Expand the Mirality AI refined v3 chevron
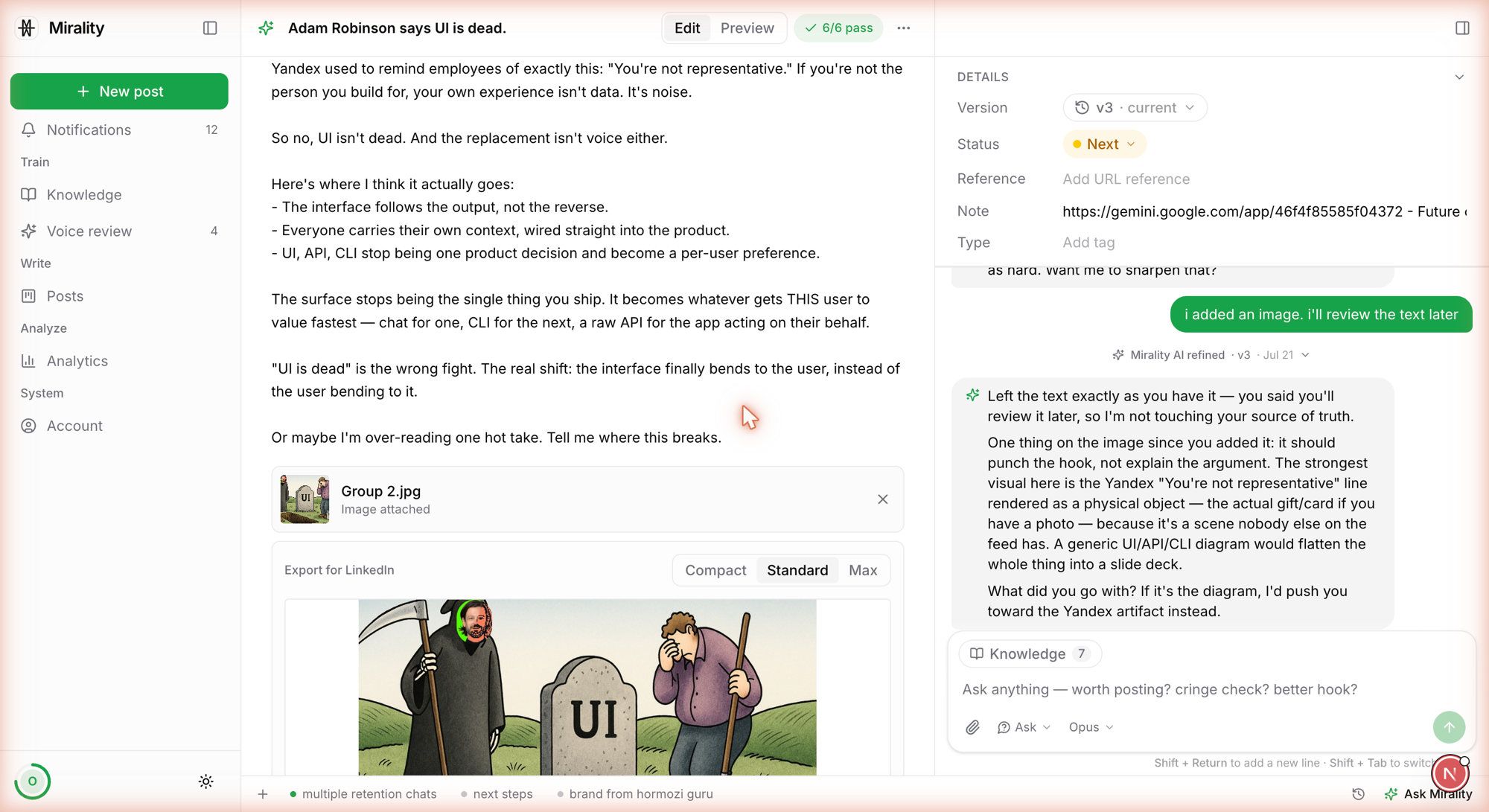Screen dimensions: 1489x812 [x=1305, y=355]
